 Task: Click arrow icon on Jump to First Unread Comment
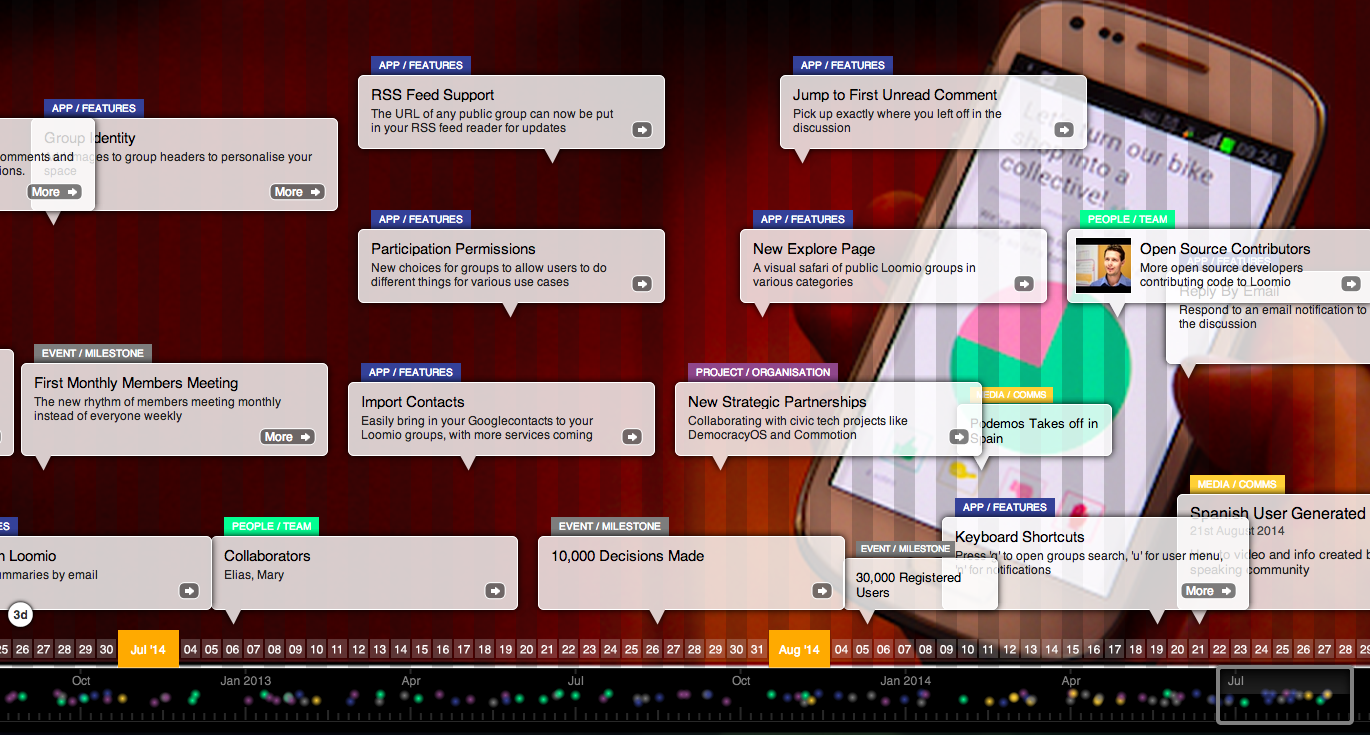[x=1064, y=129]
